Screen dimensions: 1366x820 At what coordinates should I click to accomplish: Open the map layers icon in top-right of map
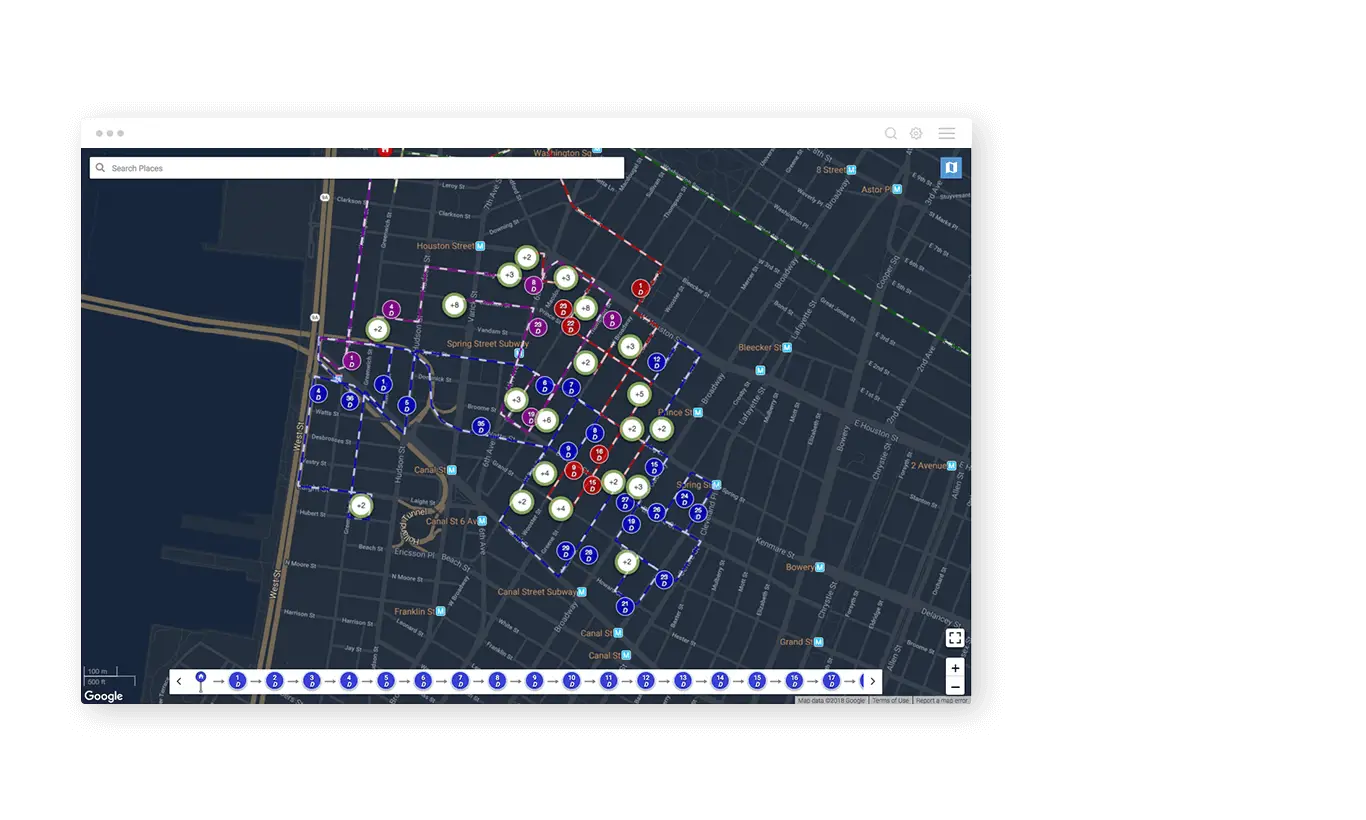[x=951, y=167]
